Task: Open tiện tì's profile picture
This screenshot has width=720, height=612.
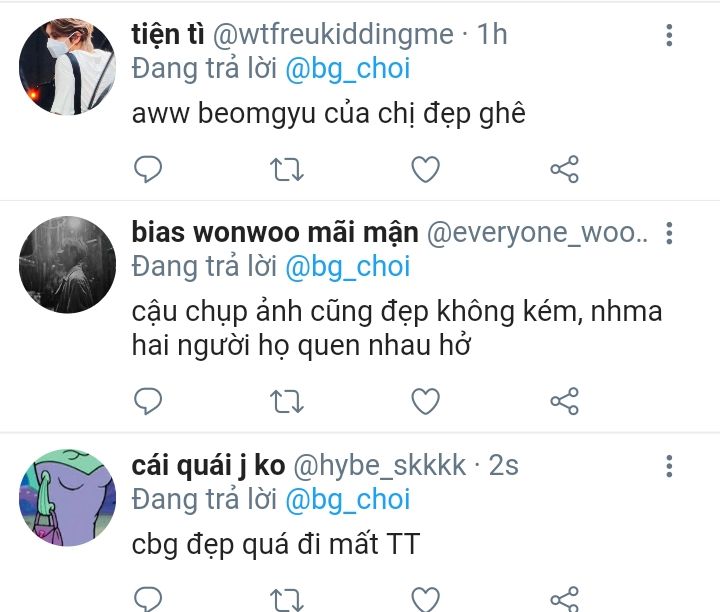Action: [68, 67]
